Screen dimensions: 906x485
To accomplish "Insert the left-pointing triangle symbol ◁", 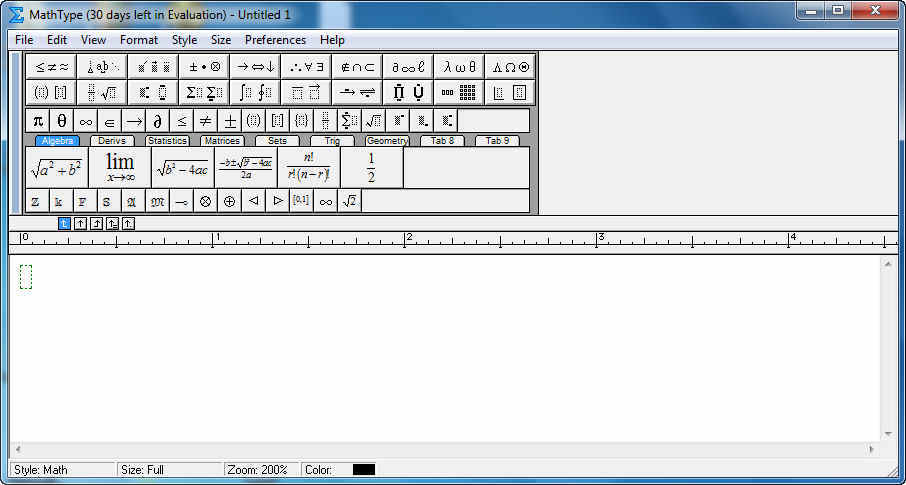I will [x=253, y=201].
